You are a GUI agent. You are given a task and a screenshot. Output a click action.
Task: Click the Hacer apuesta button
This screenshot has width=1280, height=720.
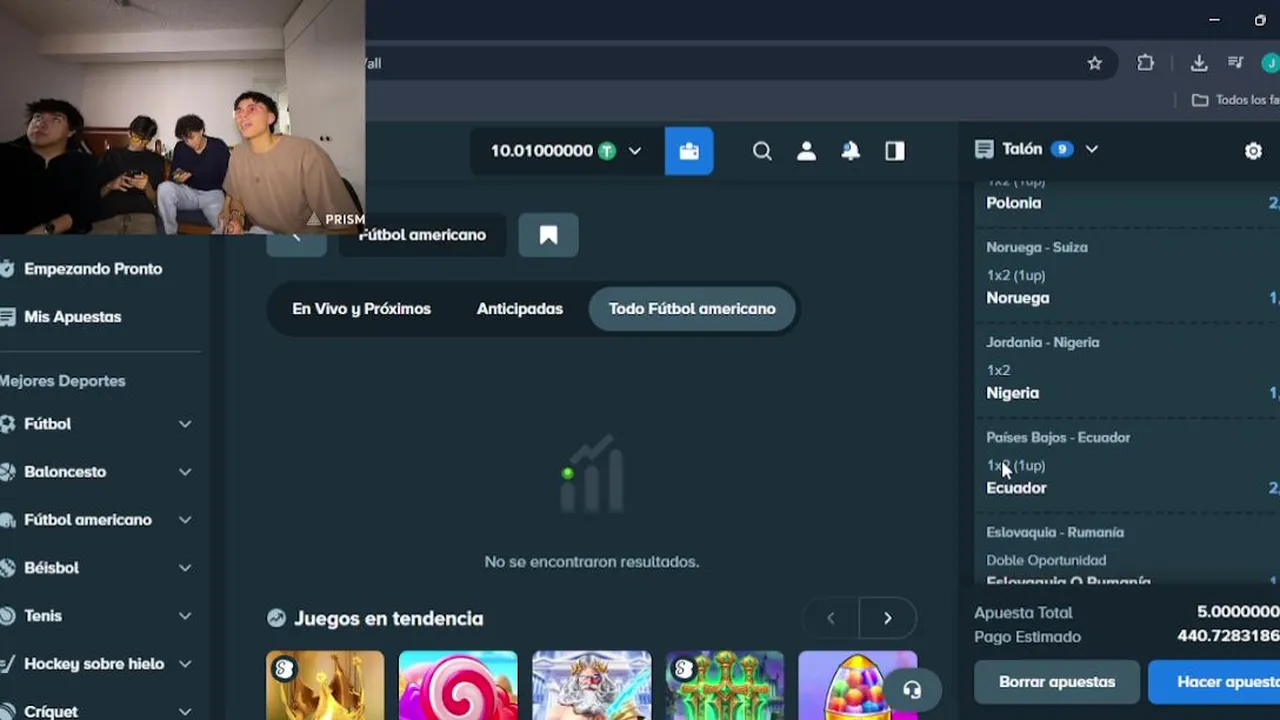[x=1214, y=682]
